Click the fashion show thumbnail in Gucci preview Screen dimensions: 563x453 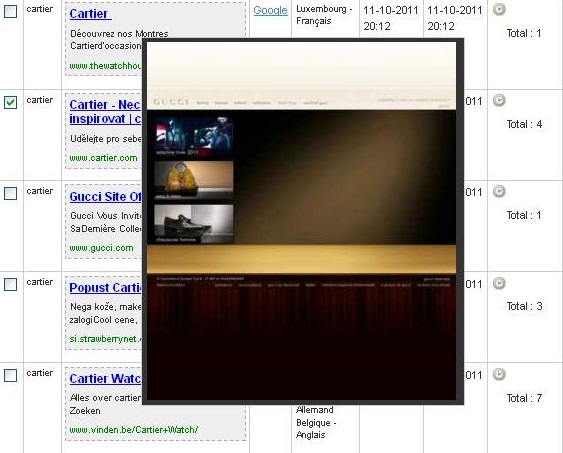tap(194, 137)
